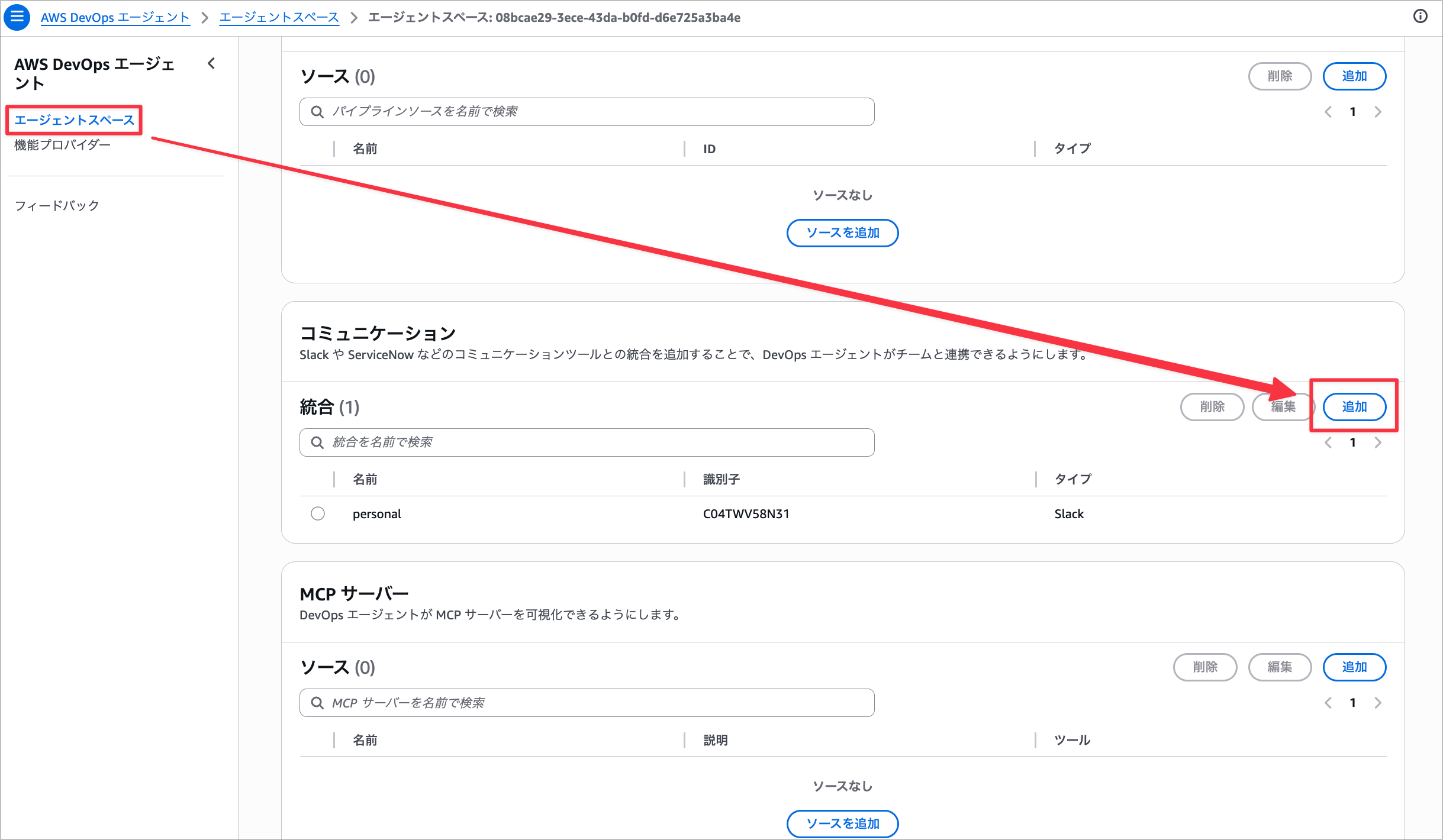Click ソースを追加 in pipeline sources section
Viewport: 1443px width, 840px height.
click(x=842, y=233)
